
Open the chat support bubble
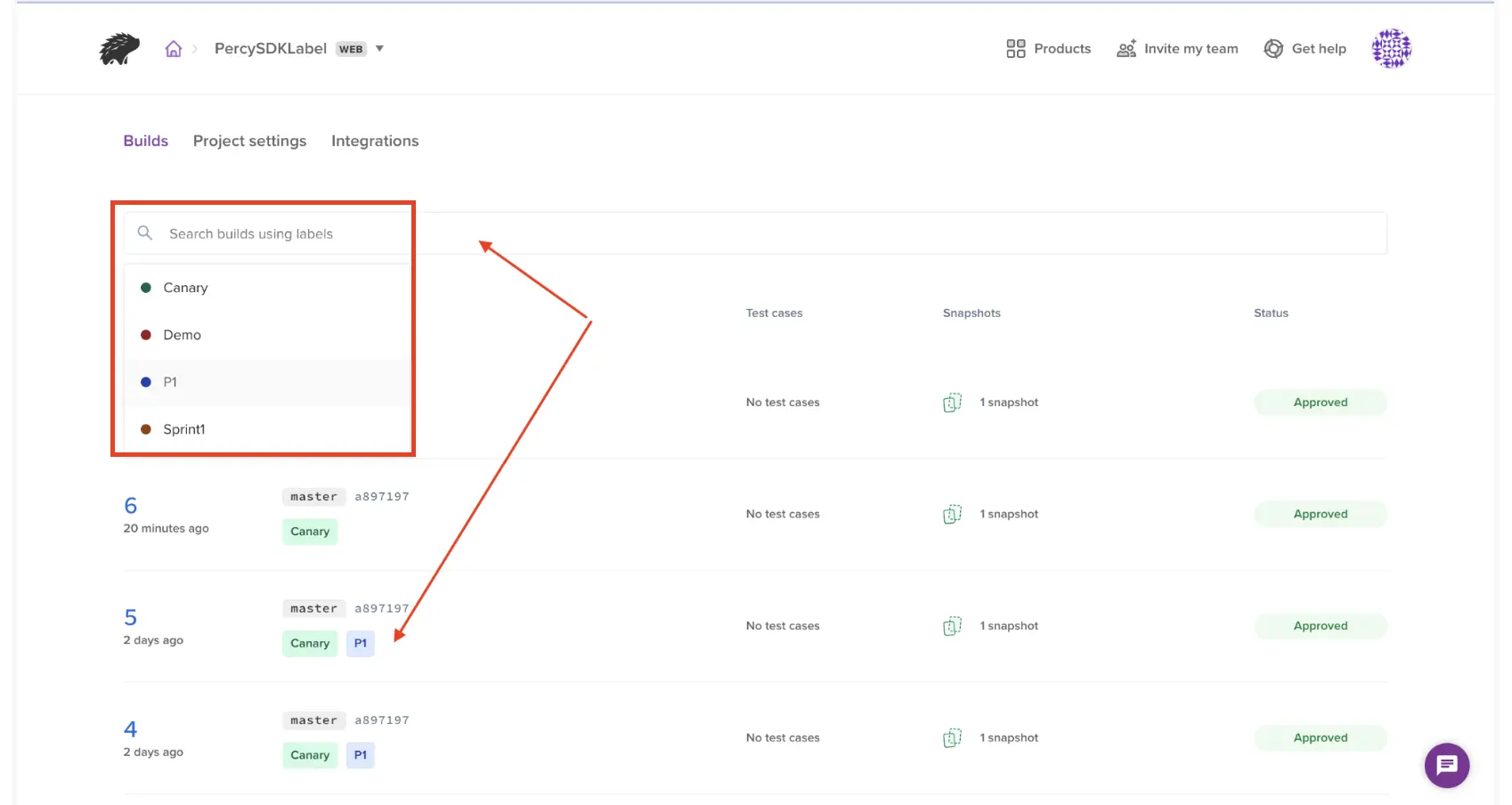coord(1446,765)
